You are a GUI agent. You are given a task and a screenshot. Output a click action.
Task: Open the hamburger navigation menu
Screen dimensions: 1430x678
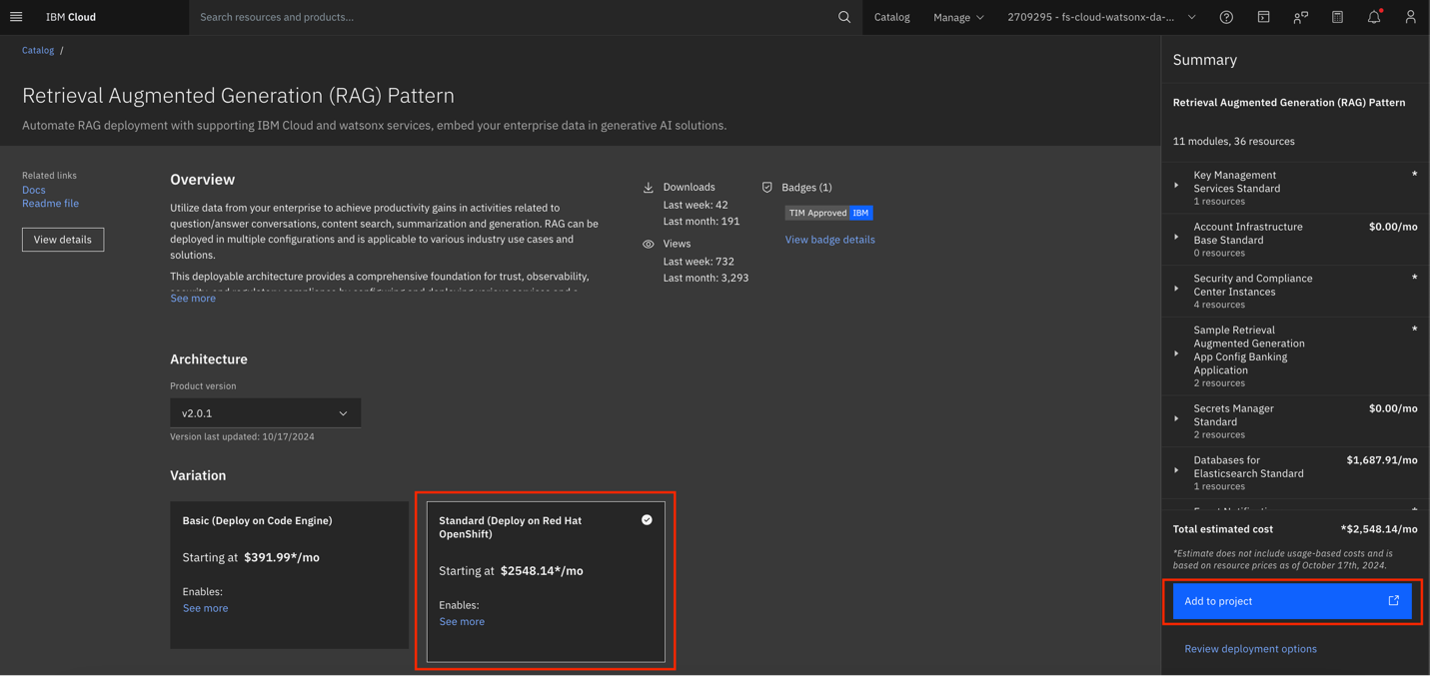pos(16,17)
